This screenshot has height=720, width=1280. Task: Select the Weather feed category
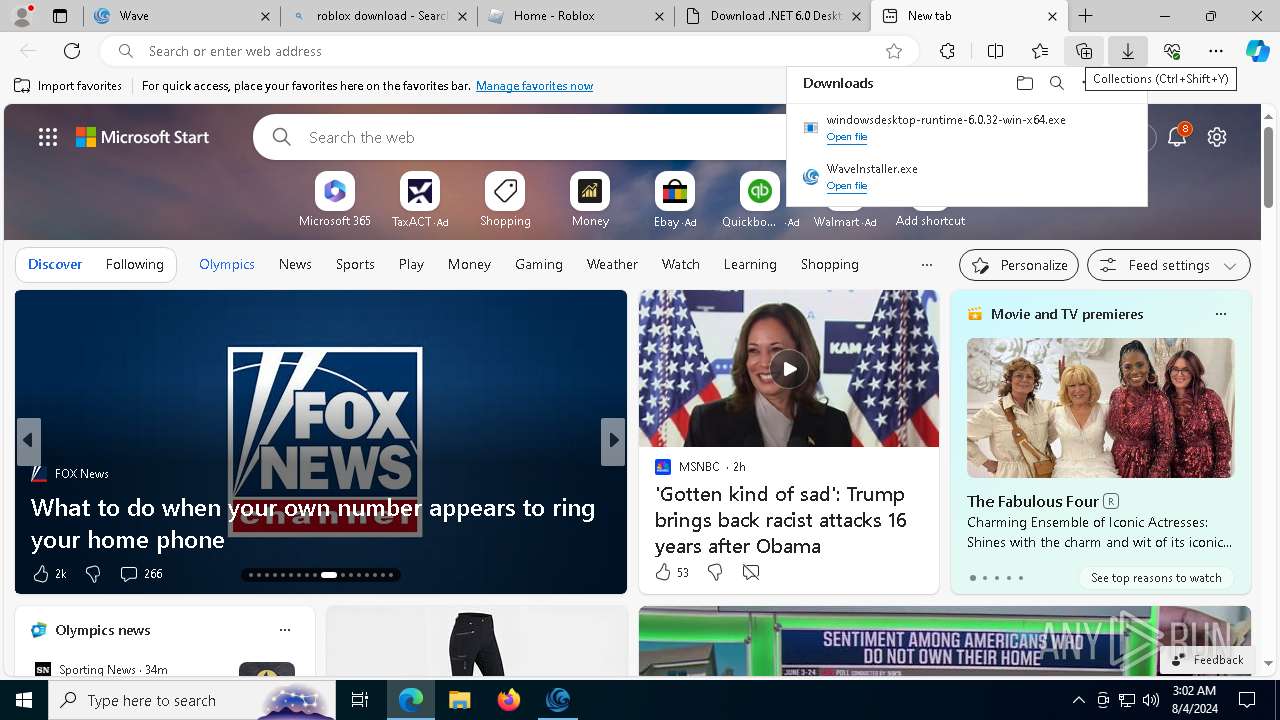(x=612, y=264)
